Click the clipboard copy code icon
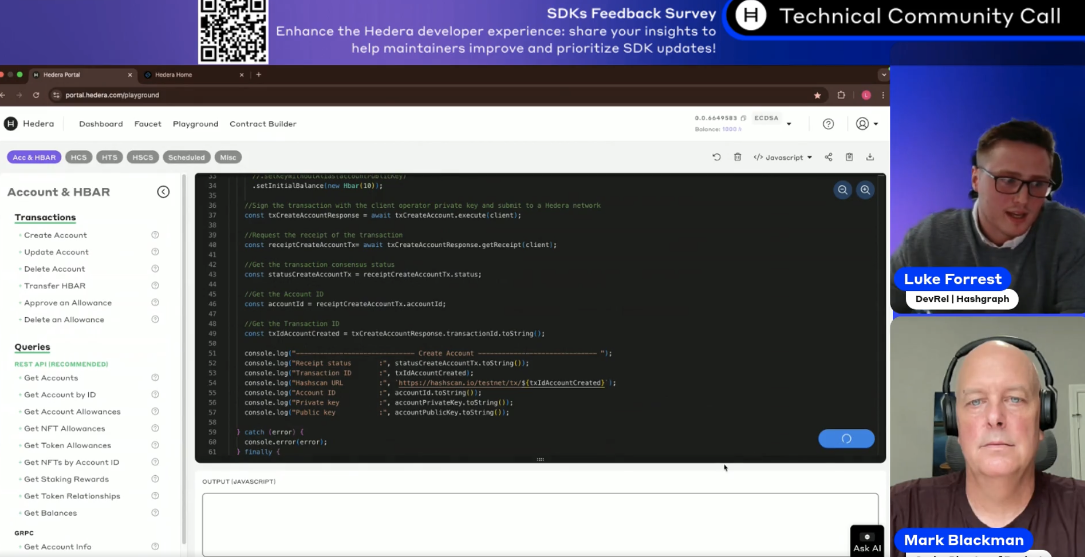This screenshot has height=557, width=1085. click(x=849, y=157)
